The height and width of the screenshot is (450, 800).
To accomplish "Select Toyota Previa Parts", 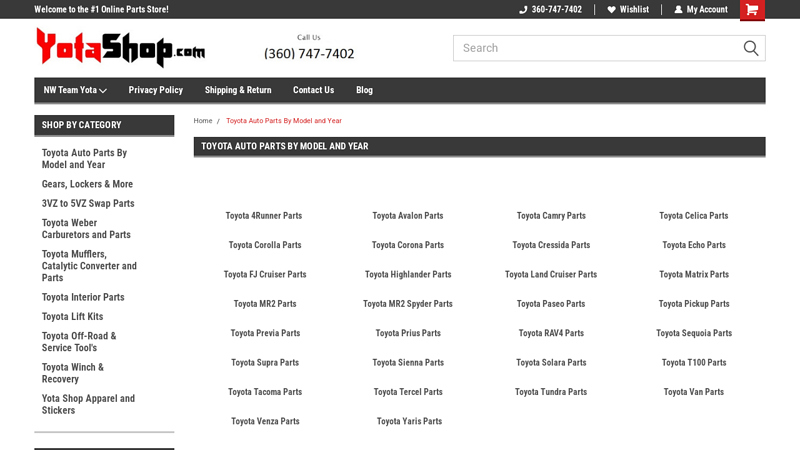I will point(265,333).
